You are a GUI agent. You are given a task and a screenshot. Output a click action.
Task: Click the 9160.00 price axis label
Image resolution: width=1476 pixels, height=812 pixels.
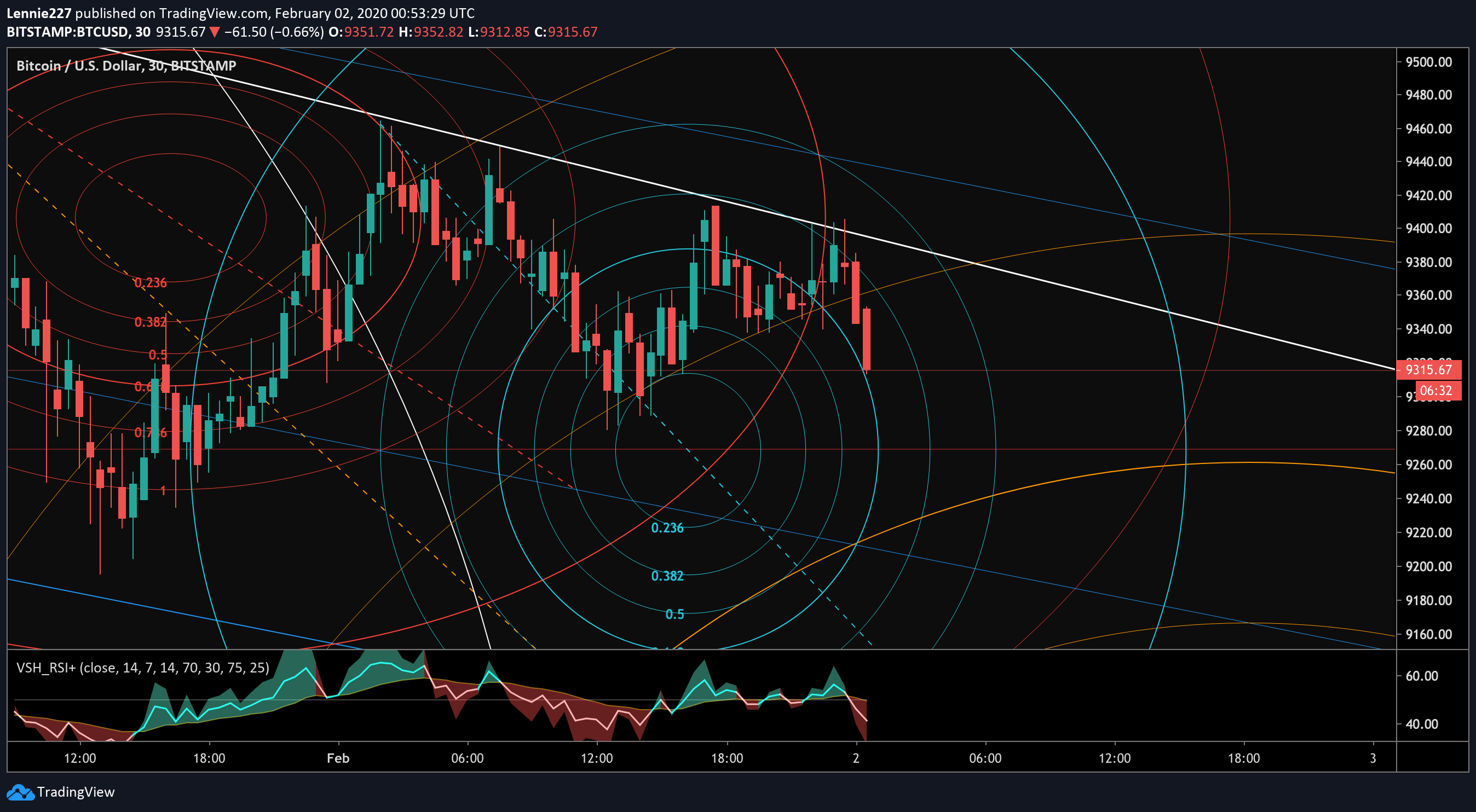(x=1429, y=635)
